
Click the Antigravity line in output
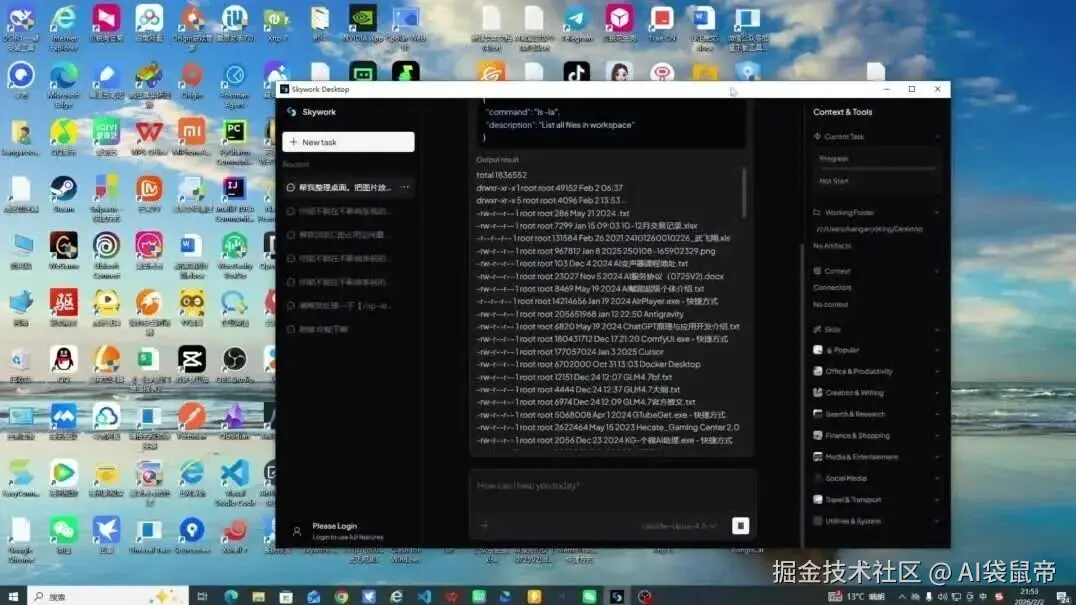click(580, 314)
